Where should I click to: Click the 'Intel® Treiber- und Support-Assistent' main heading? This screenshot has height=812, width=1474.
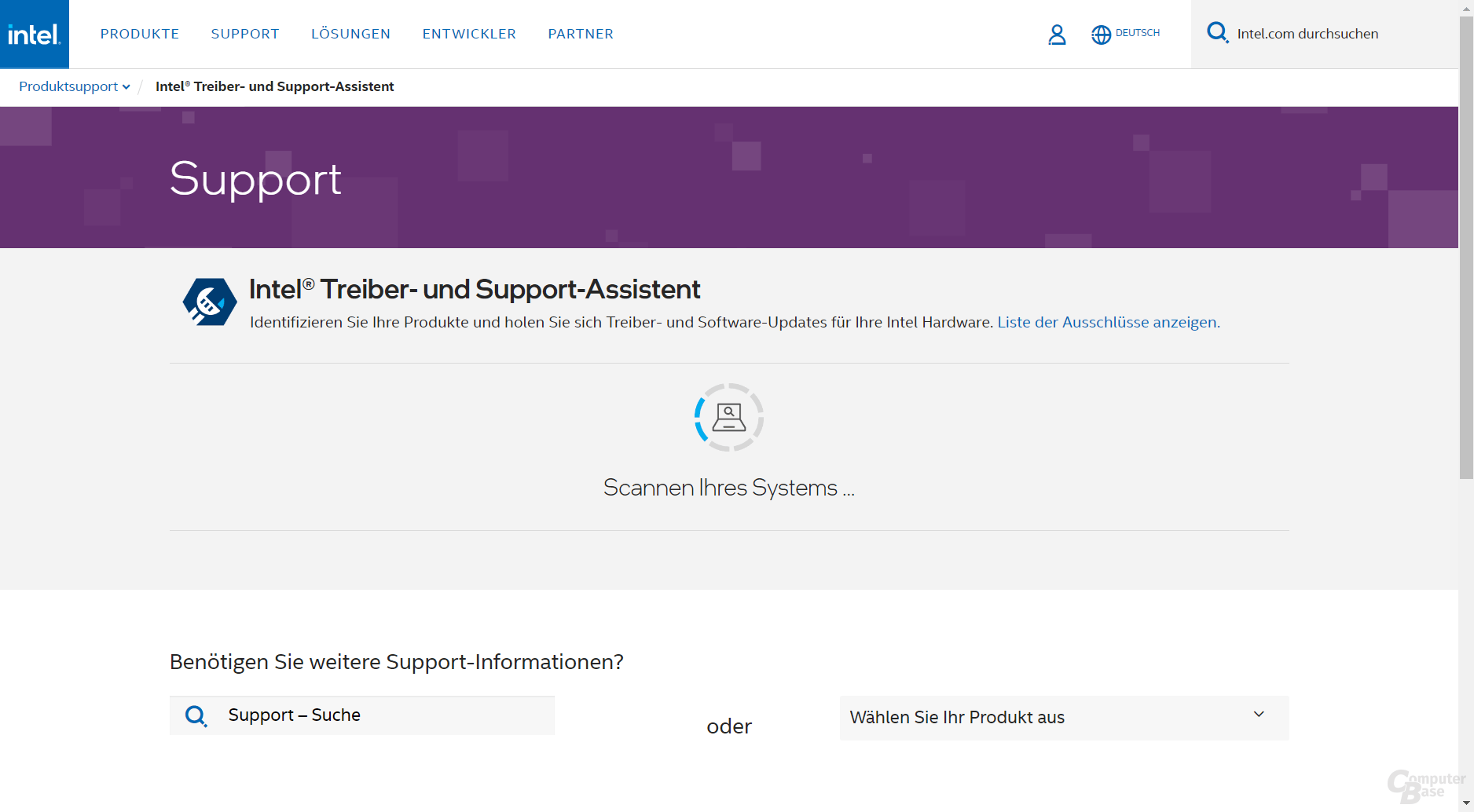[x=475, y=289]
